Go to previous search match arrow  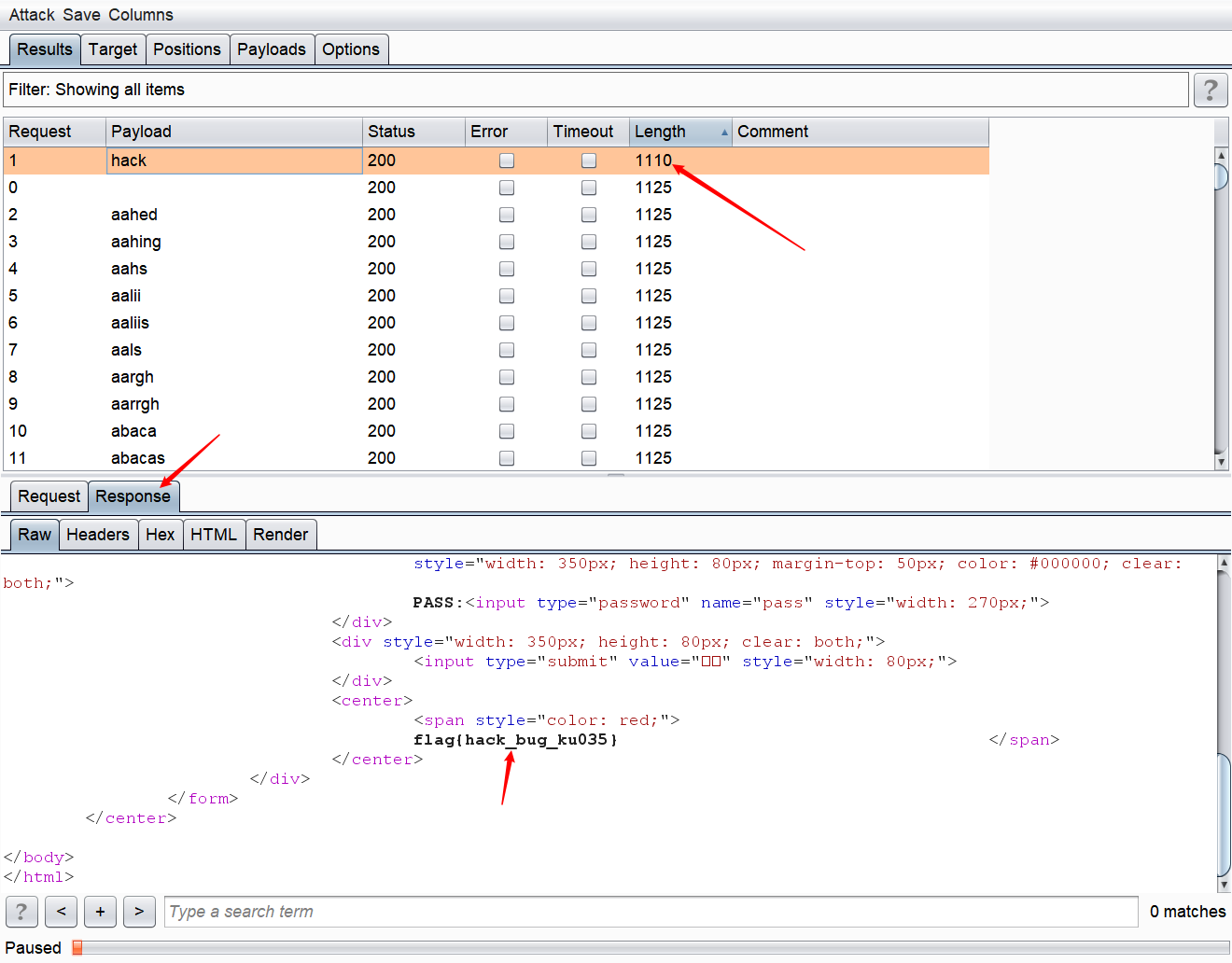61,912
